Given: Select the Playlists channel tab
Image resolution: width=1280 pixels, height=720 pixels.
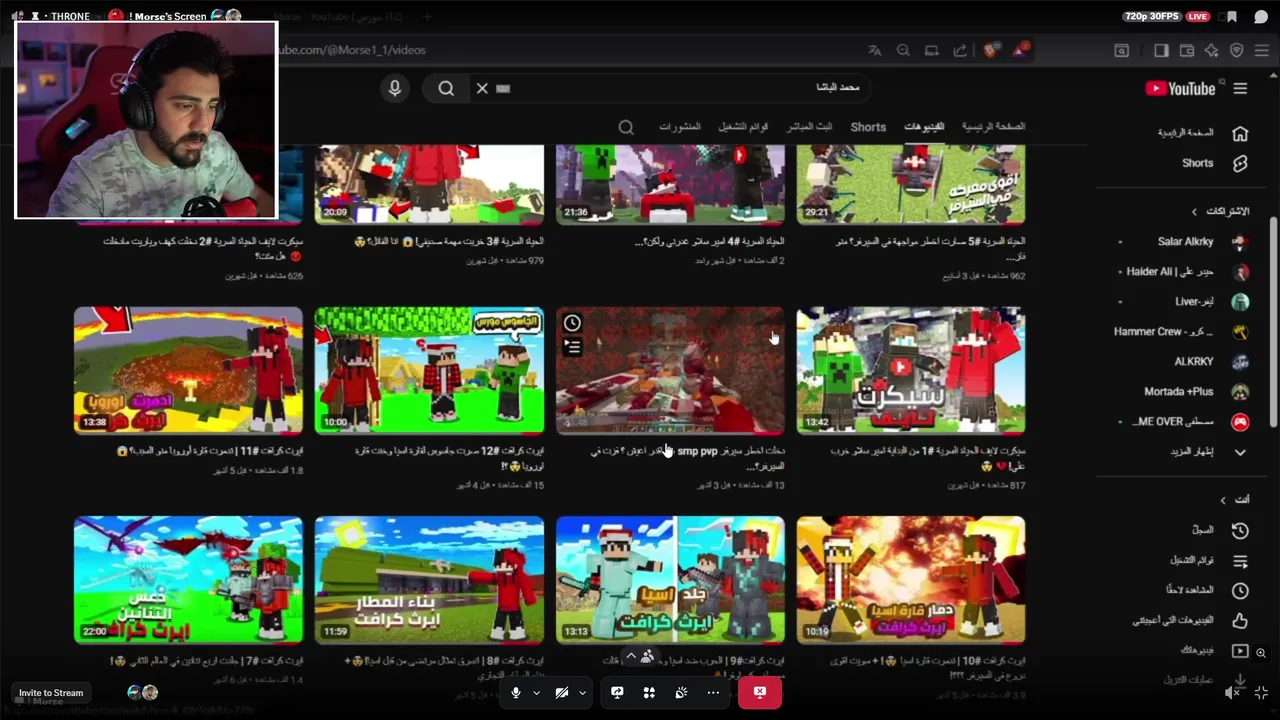Looking at the screenshot, I should coord(743,127).
